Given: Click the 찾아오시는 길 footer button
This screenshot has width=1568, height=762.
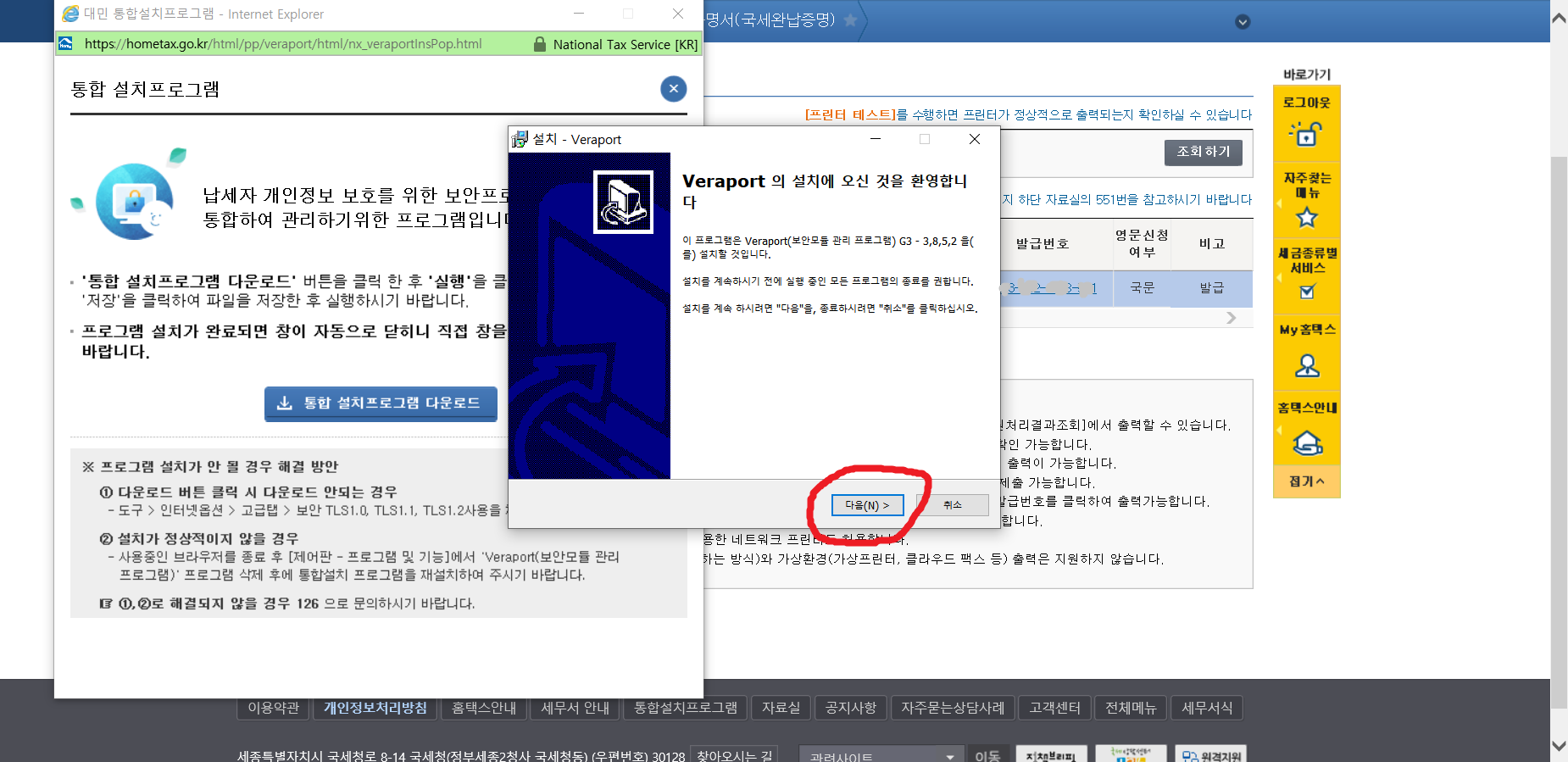Looking at the screenshot, I should [734, 755].
